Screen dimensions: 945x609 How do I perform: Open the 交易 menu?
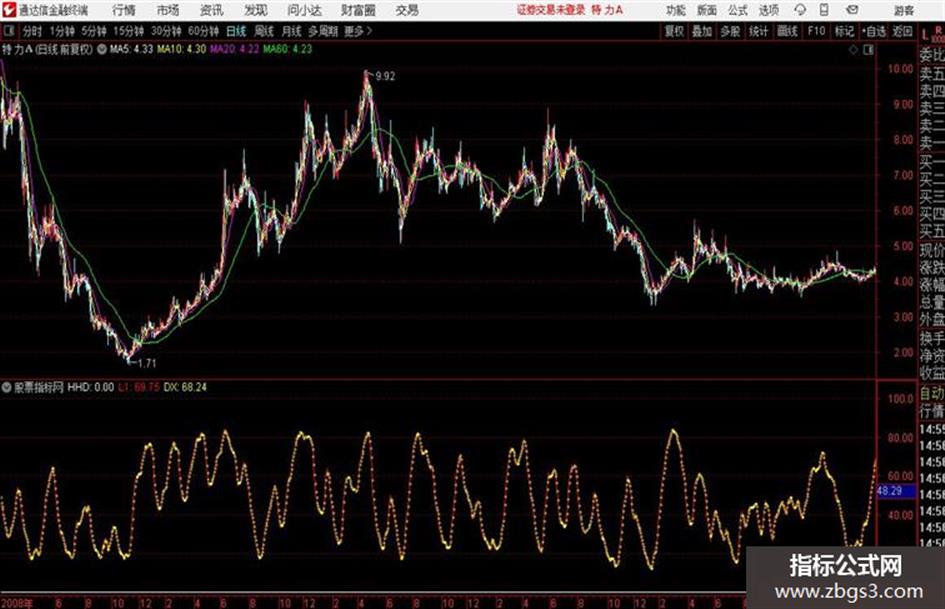(x=407, y=10)
